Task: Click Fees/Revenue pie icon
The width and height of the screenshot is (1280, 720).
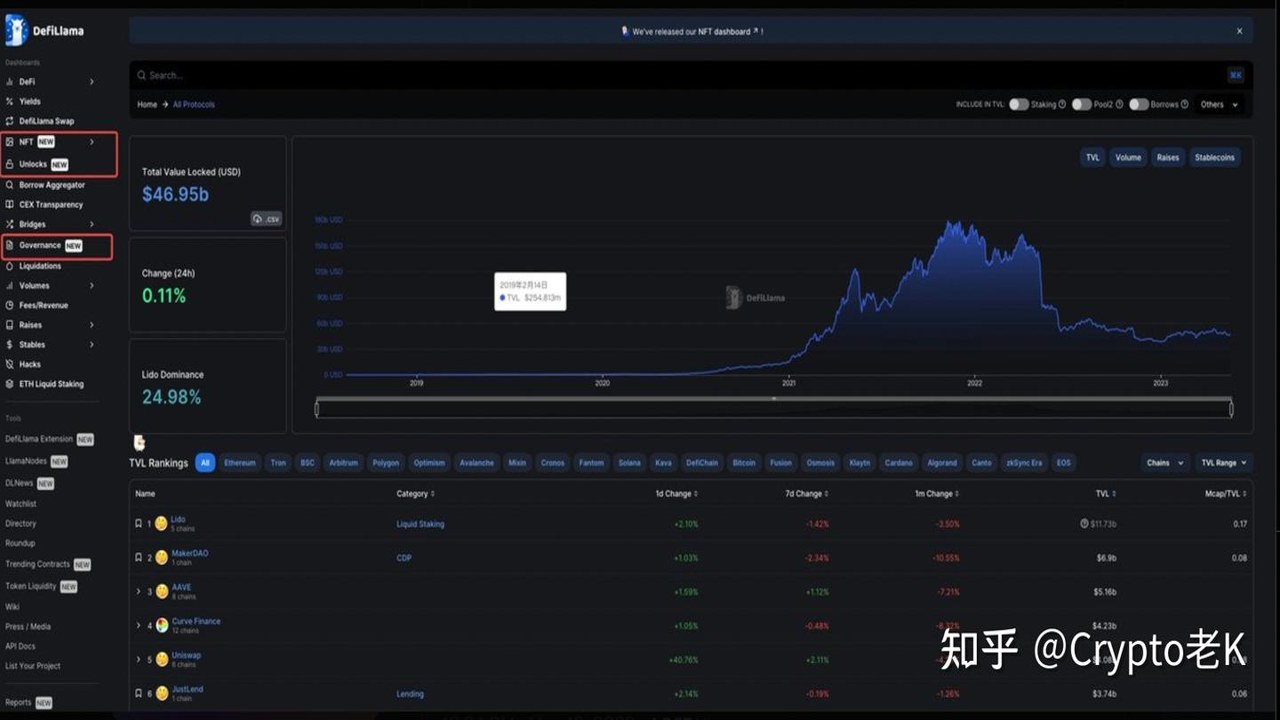Action: pyautogui.click(x=9, y=305)
